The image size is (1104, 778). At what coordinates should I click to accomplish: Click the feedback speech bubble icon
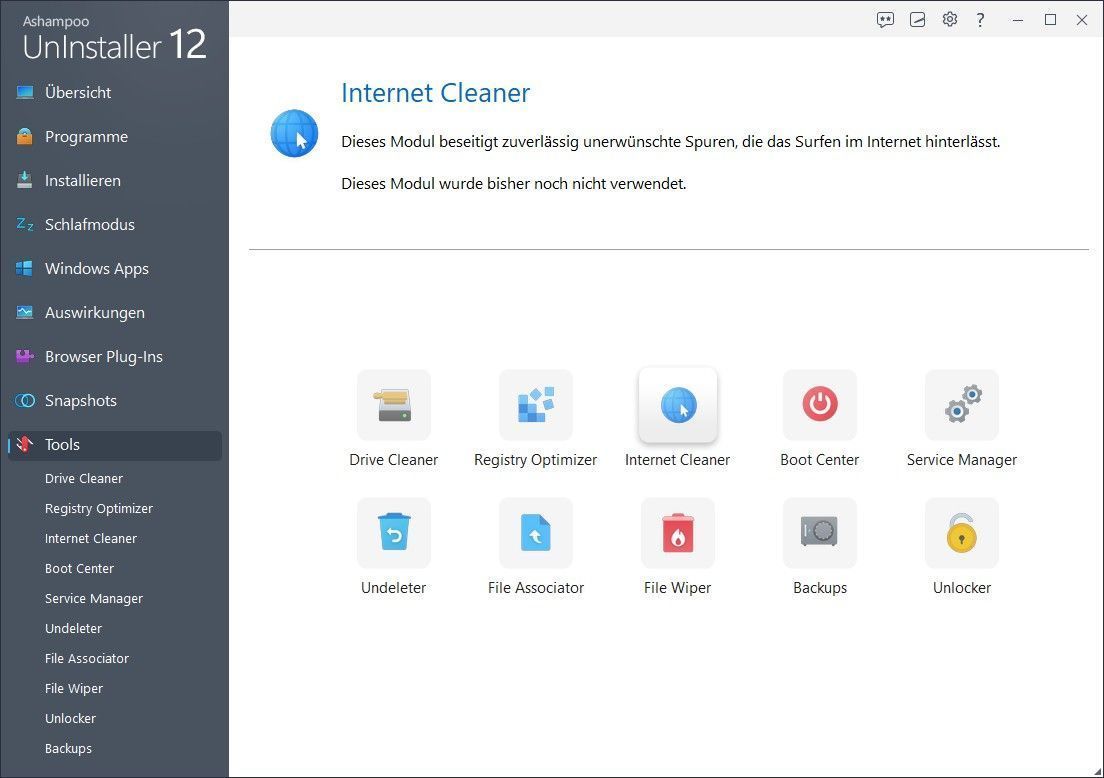click(885, 19)
